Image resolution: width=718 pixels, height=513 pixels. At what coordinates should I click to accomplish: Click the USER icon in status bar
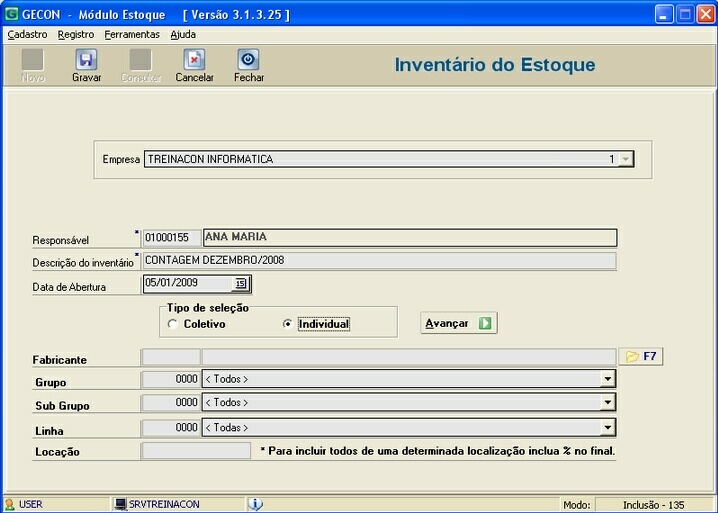9,504
